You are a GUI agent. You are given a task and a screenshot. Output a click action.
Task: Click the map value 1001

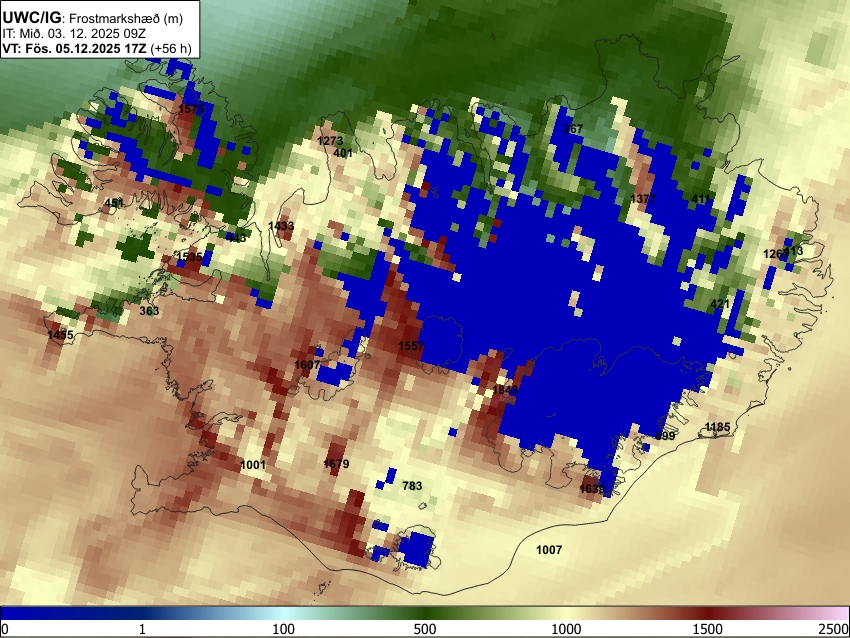click(253, 465)
